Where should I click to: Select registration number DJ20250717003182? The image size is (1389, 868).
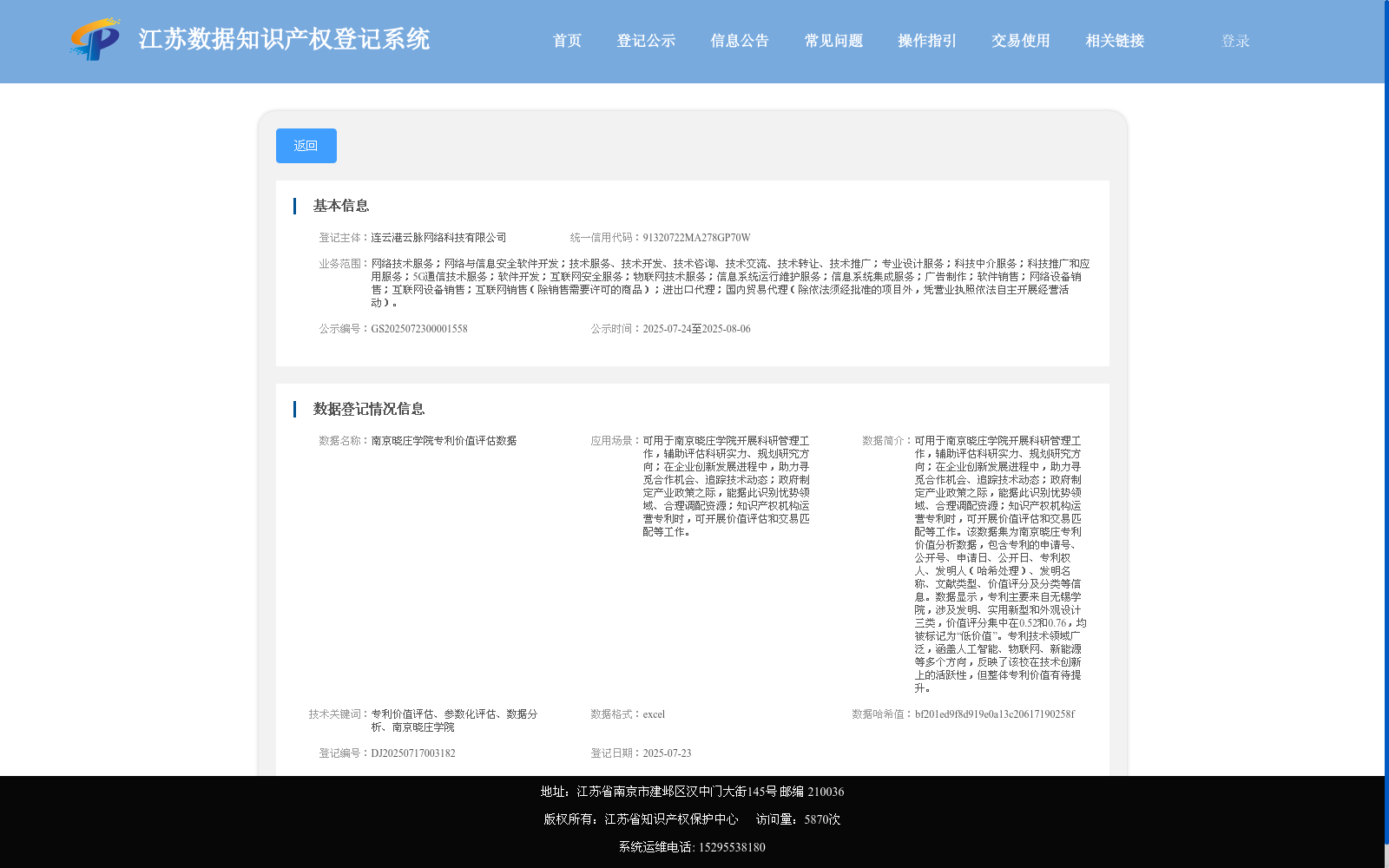(x=413, y=753)
